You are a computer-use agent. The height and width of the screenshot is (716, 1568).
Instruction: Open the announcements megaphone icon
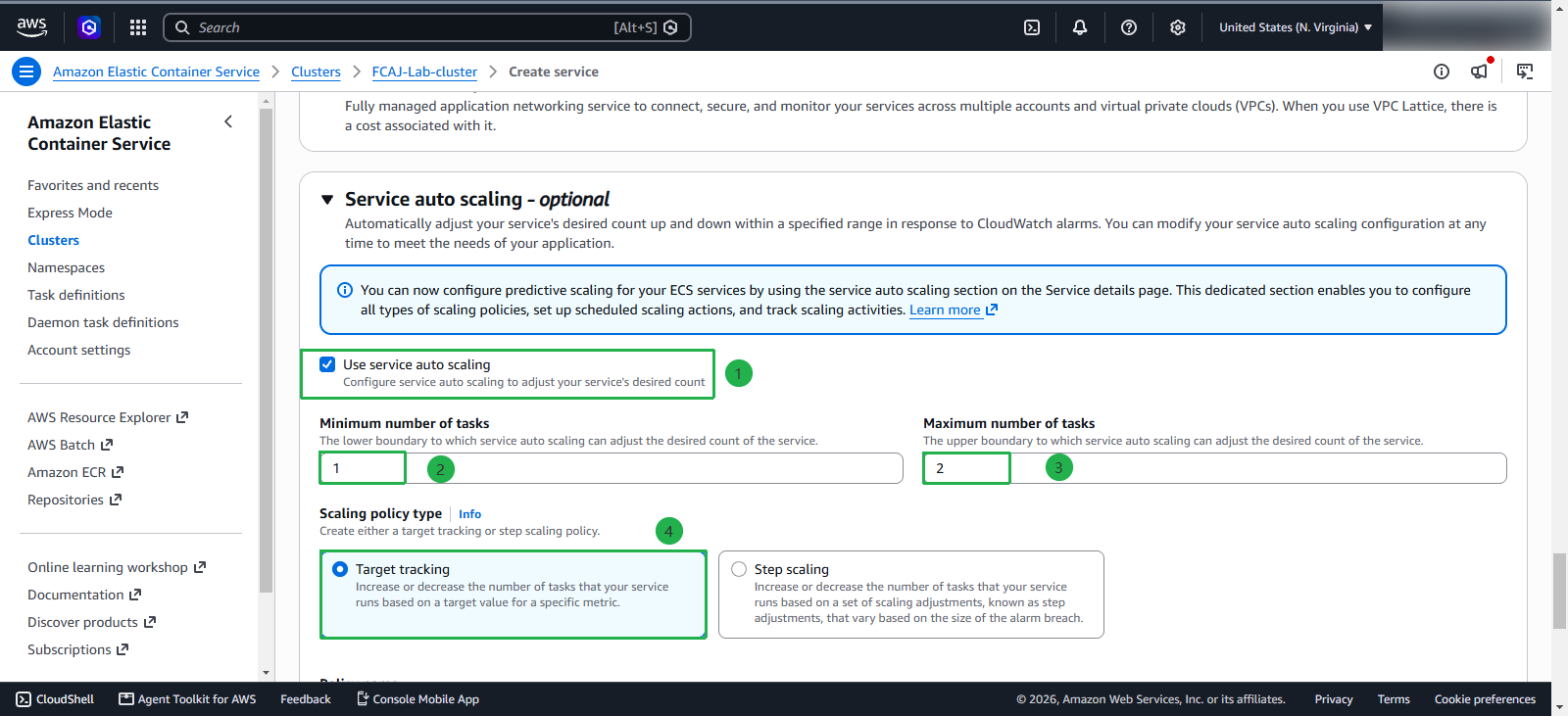[1480, 72]
